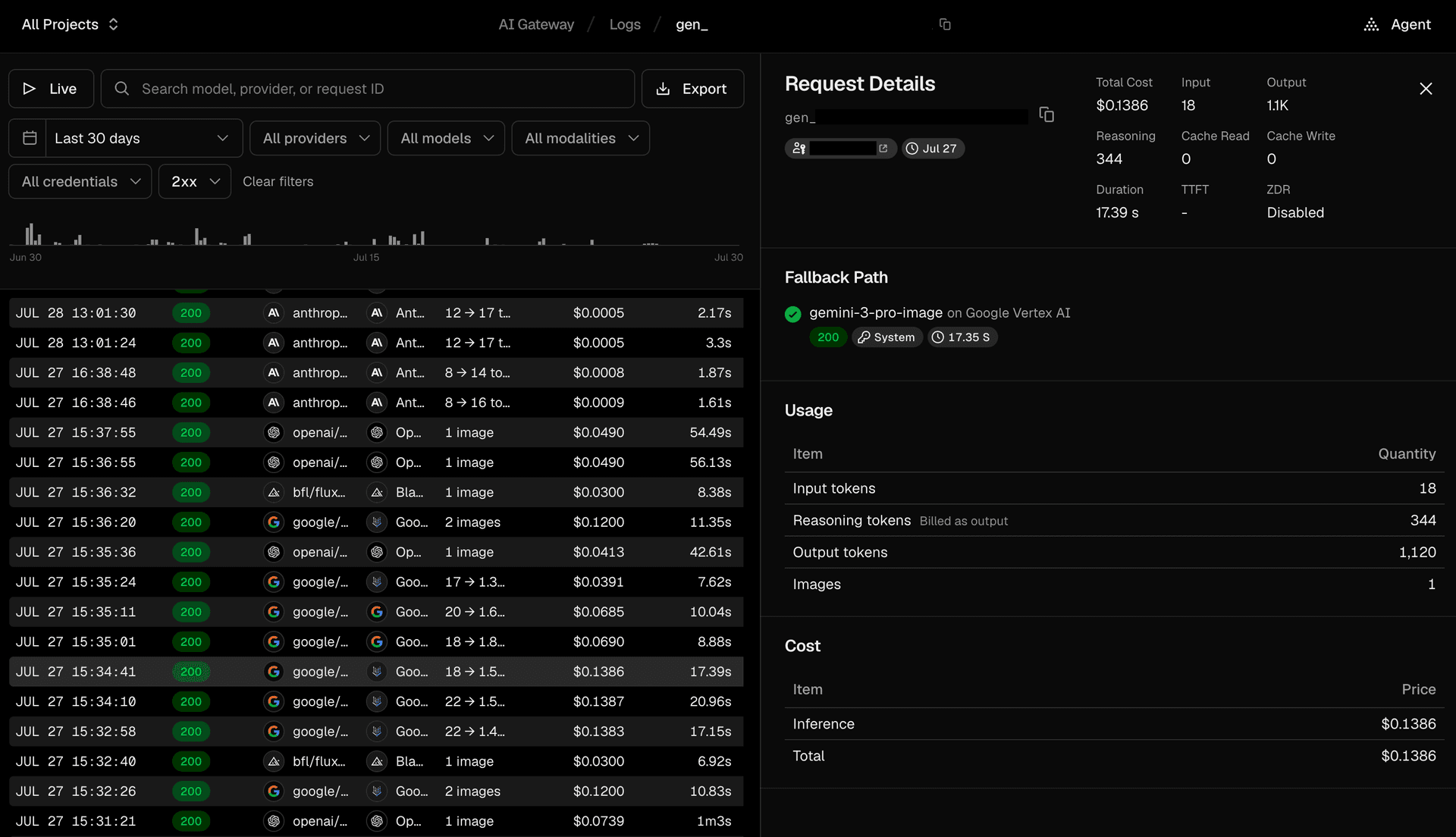Click the Inference cost row
This screenshot has width=1456, height=837.
[x=1114, y=724]
